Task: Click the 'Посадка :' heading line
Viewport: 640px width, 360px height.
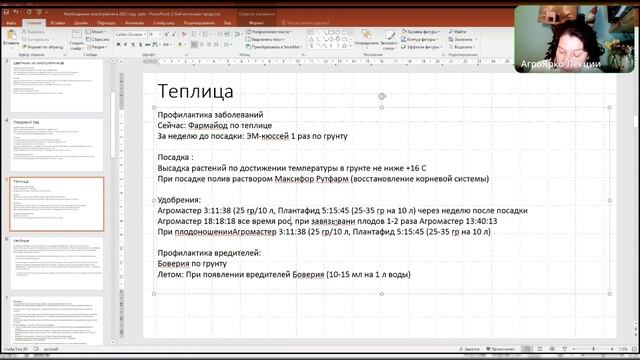Action: (176, 157)
